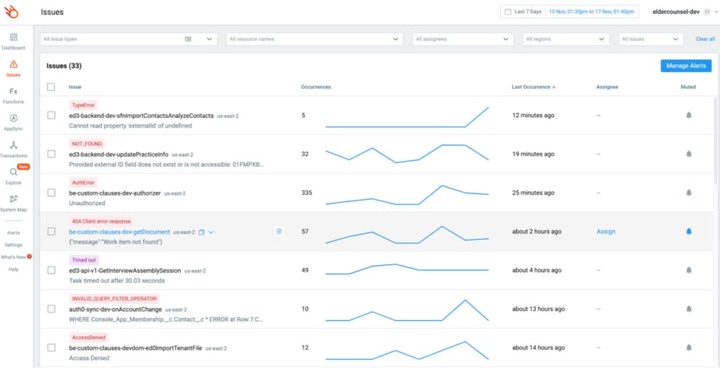
Task: Open the System Map sidebar icon
Action: [13, 199]
